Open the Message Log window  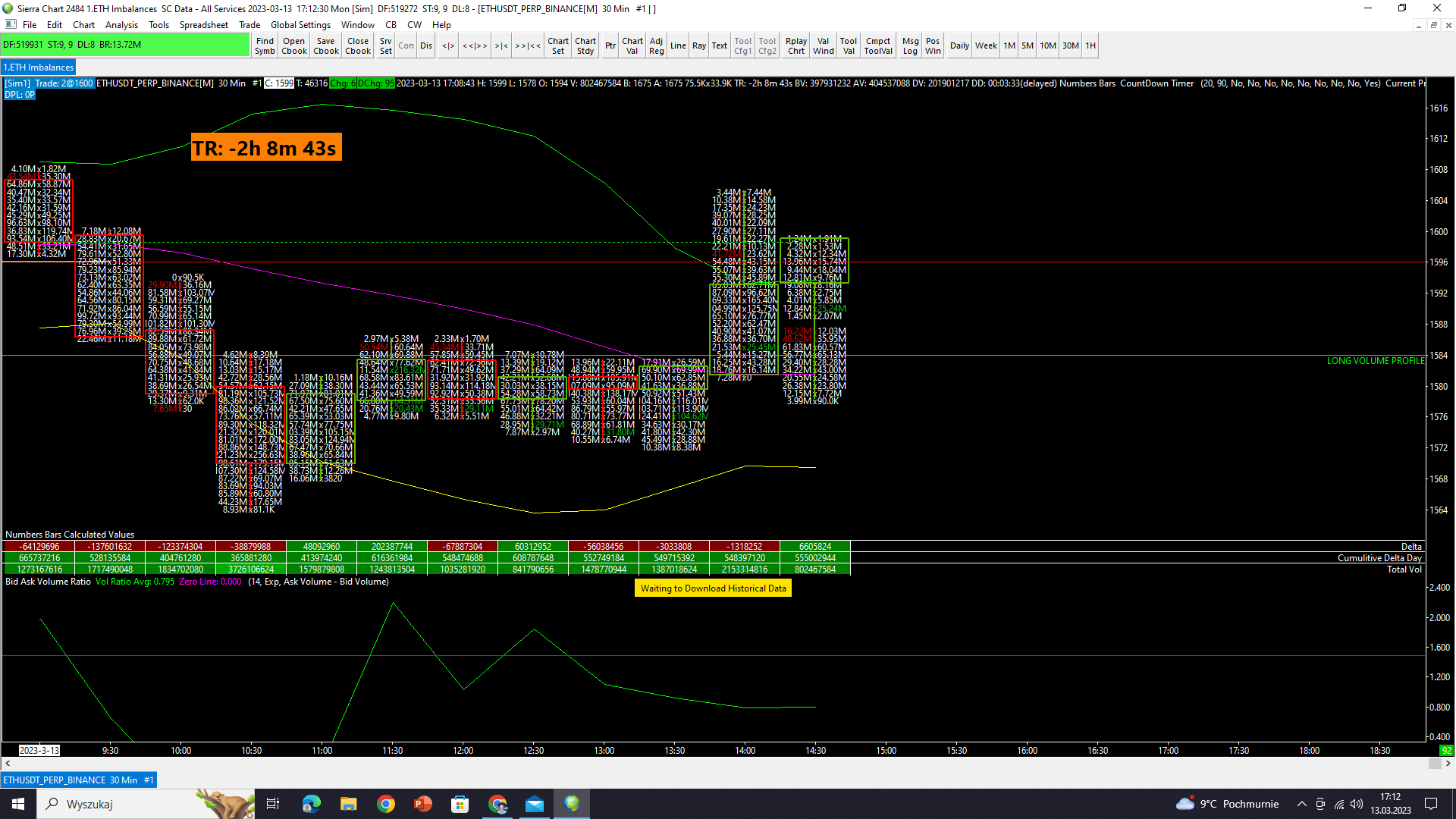pos(910,46)
